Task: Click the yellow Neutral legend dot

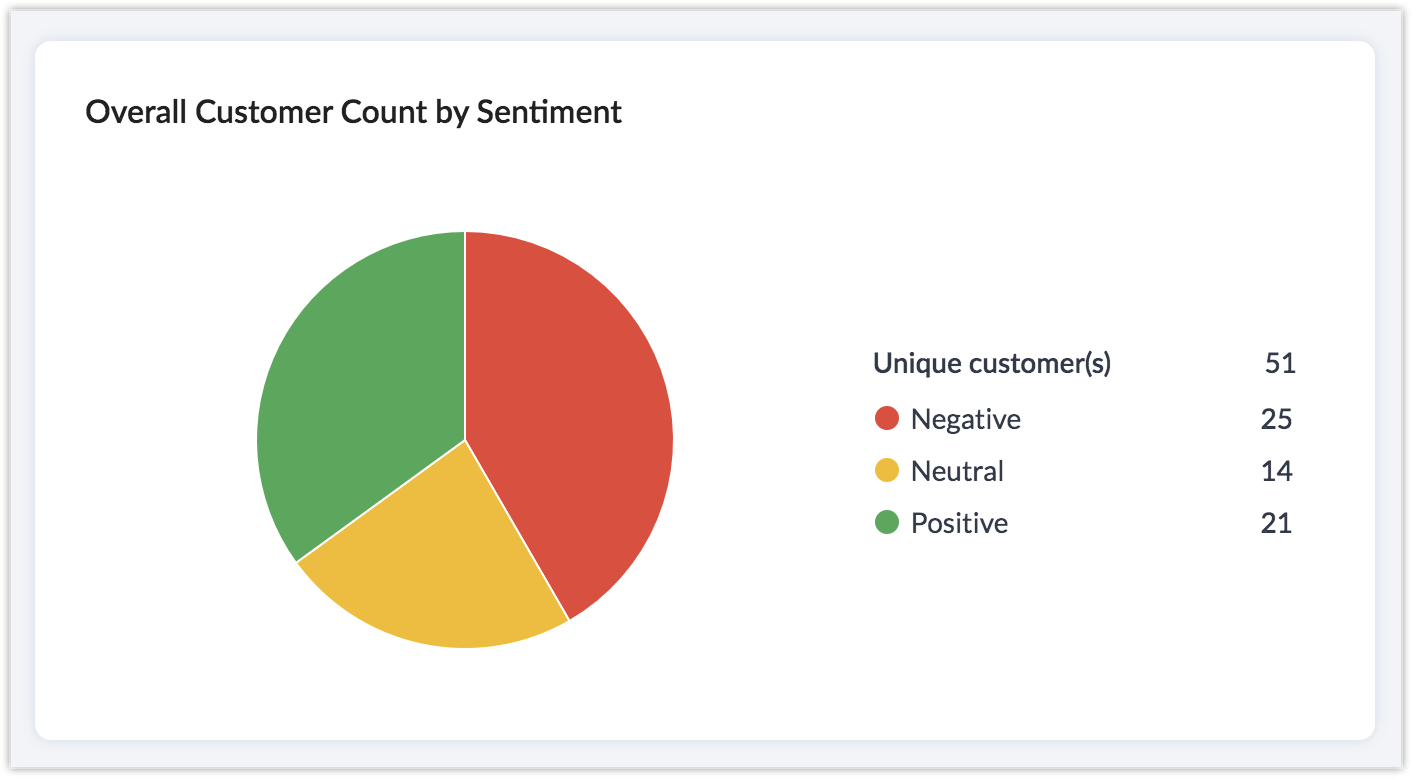Action: pyautogui.click(x=887, y=470)
